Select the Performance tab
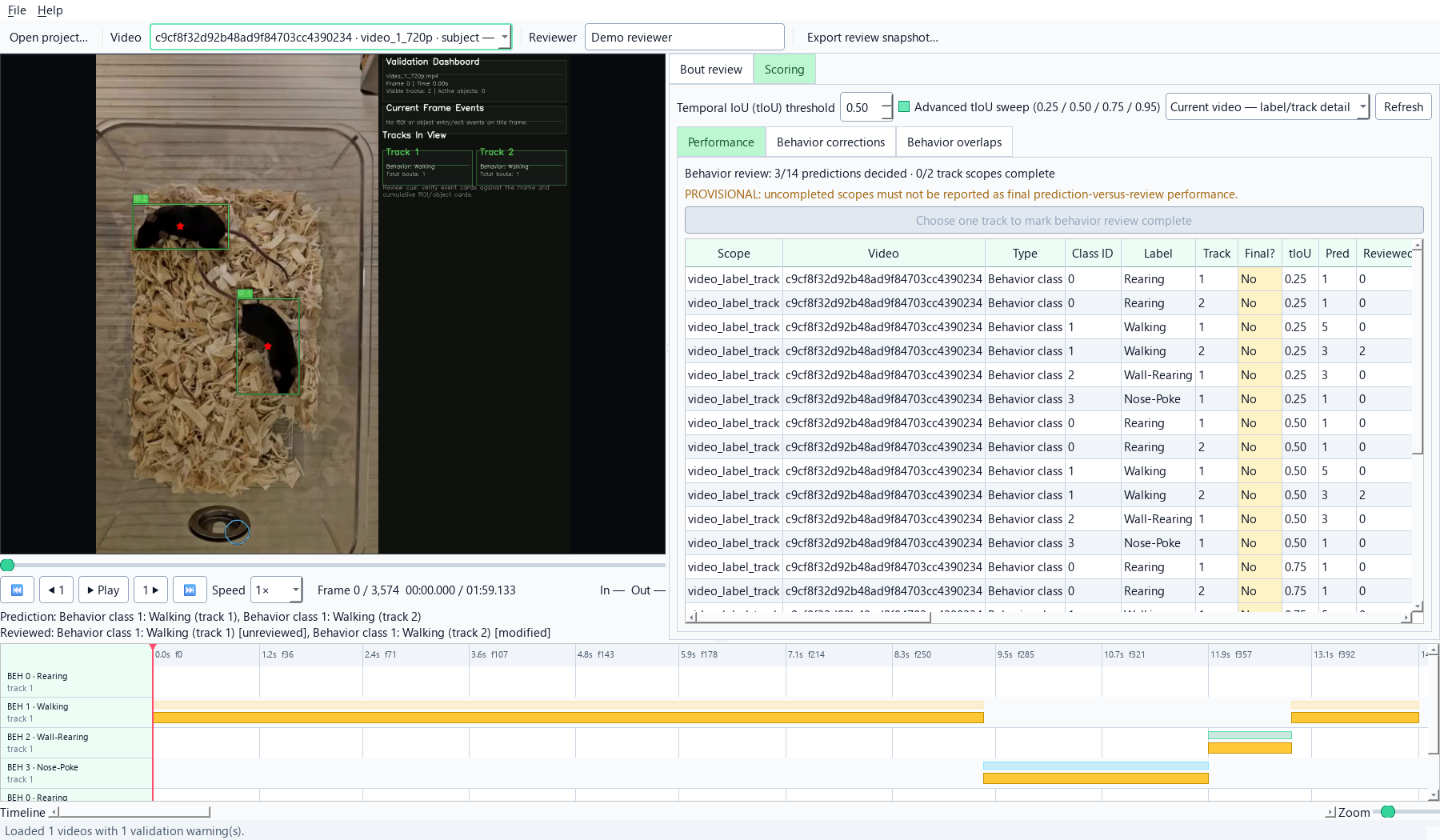This screenshot has height=840, width=1440. (721, 142)
